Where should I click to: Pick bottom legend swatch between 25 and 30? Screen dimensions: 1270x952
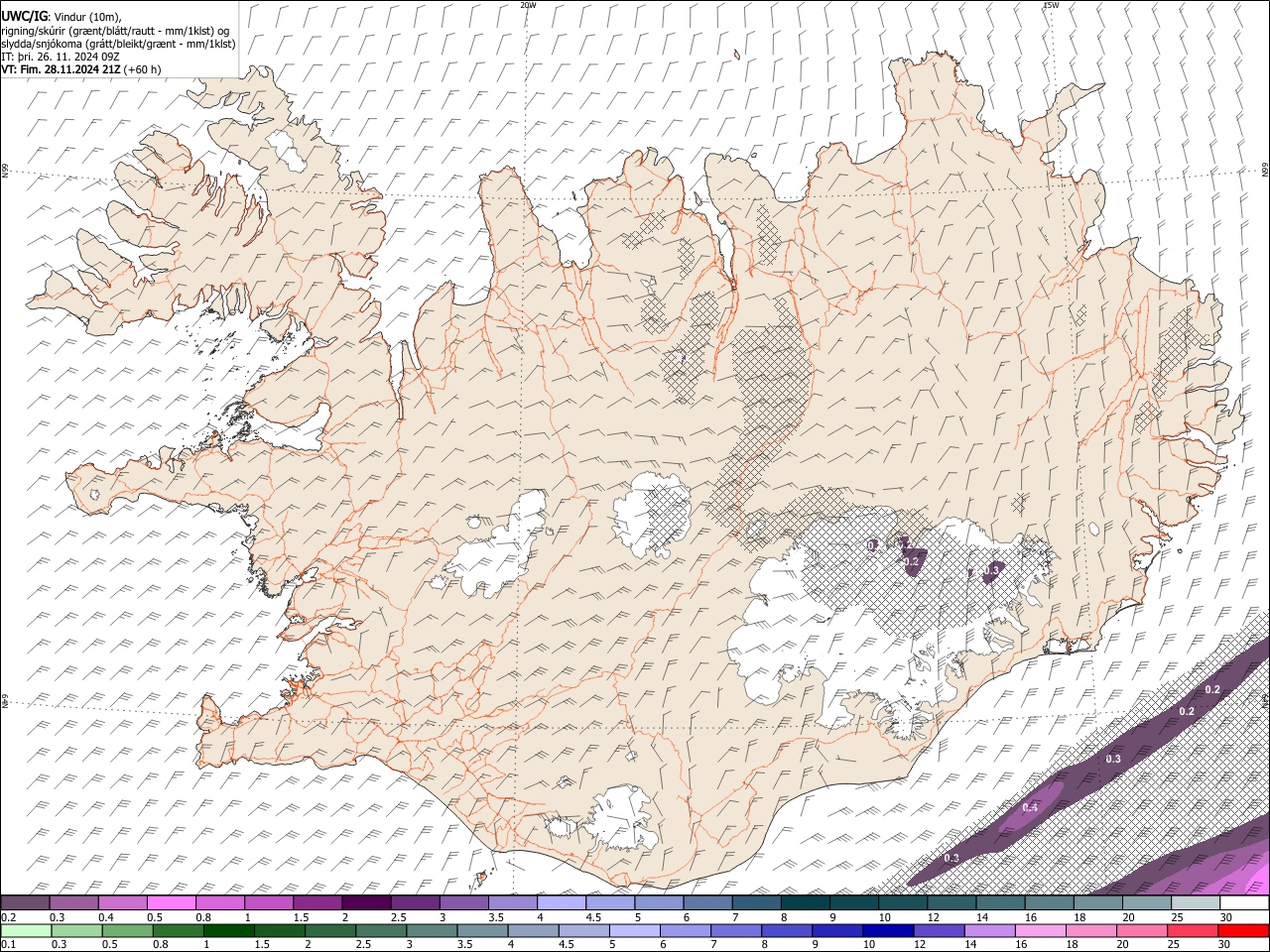pyautogui.click(x=1194, y=930)
